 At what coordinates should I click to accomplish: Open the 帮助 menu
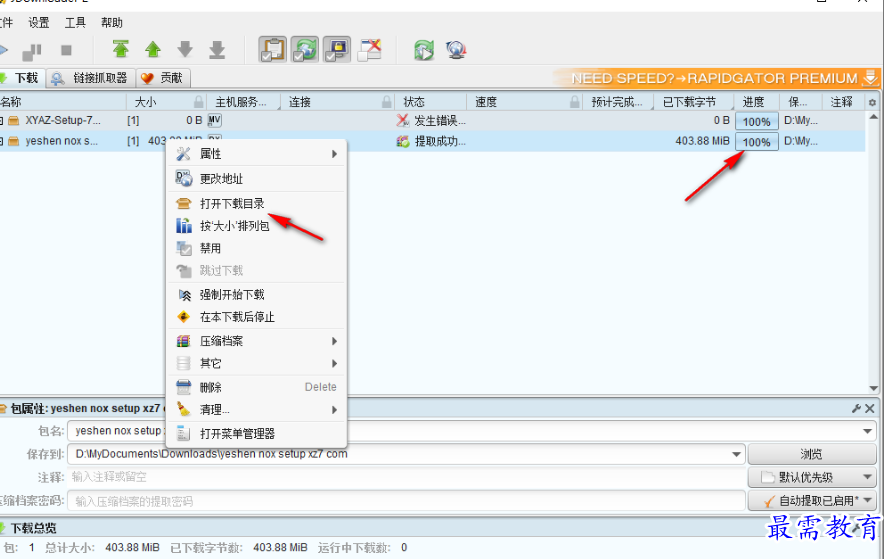pos(112,23)
